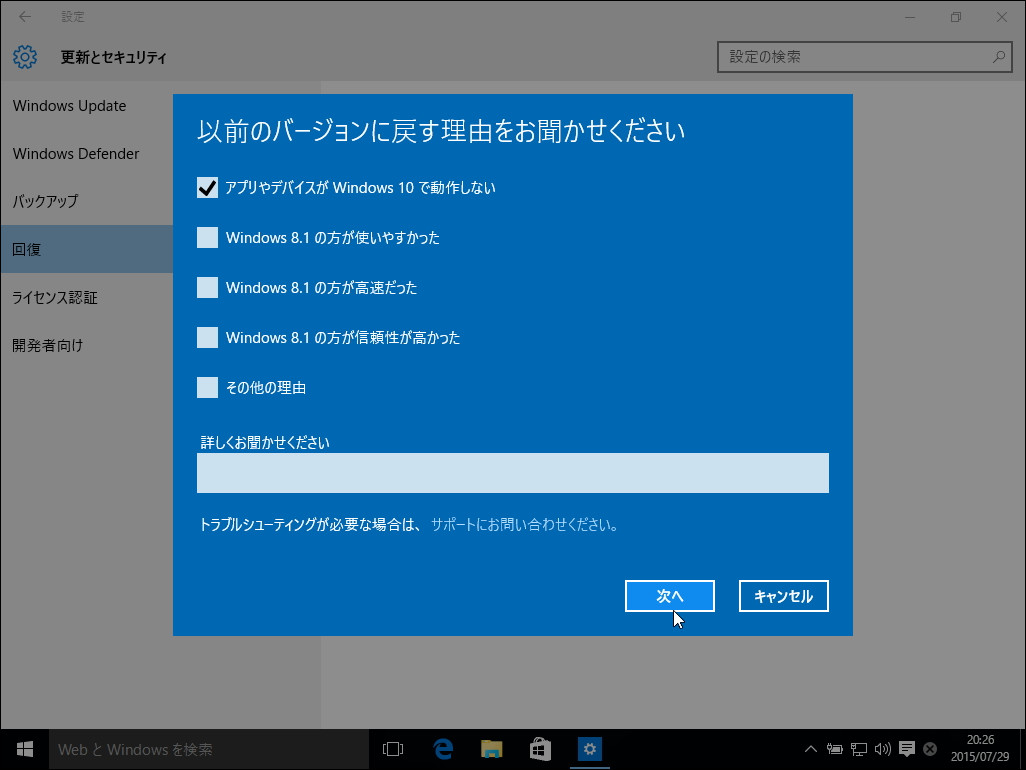
Task: Open the Action Center icon in the tray
Action: coord(906,748)
